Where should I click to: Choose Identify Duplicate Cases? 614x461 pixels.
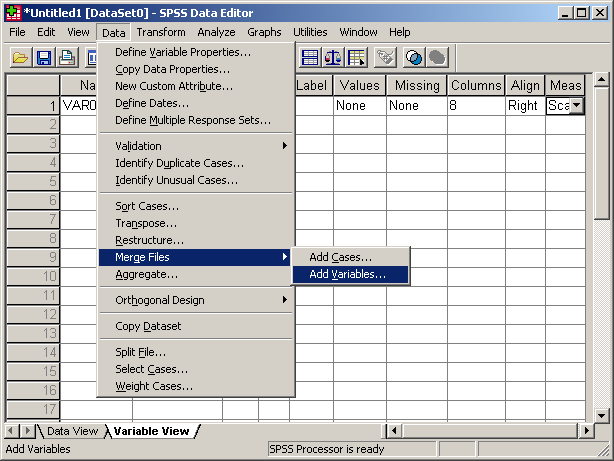[x=195, y=163]
